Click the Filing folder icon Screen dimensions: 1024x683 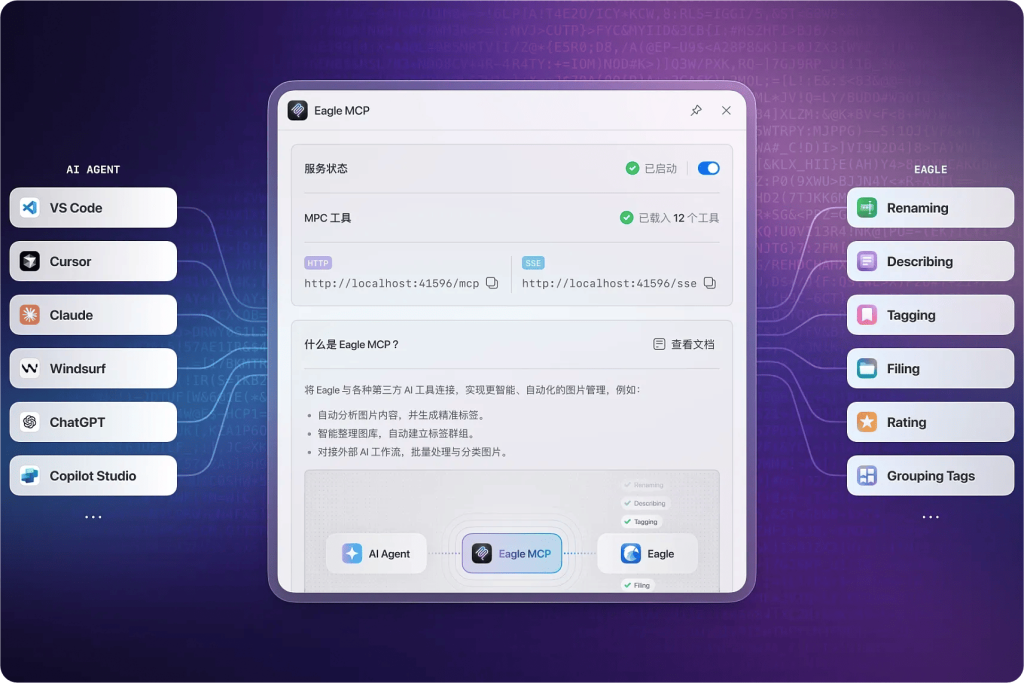867,369
